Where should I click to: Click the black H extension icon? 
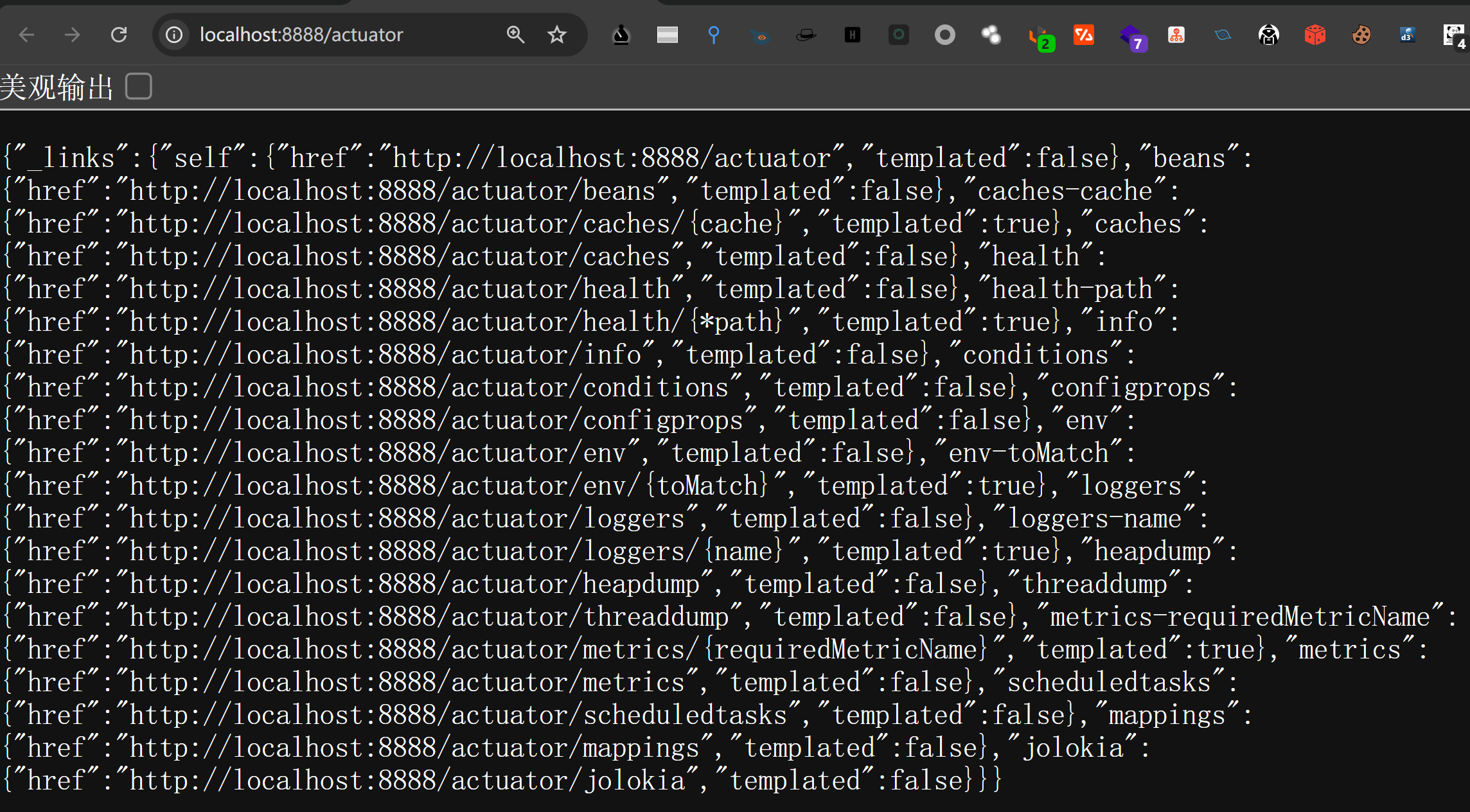[852, 35]
